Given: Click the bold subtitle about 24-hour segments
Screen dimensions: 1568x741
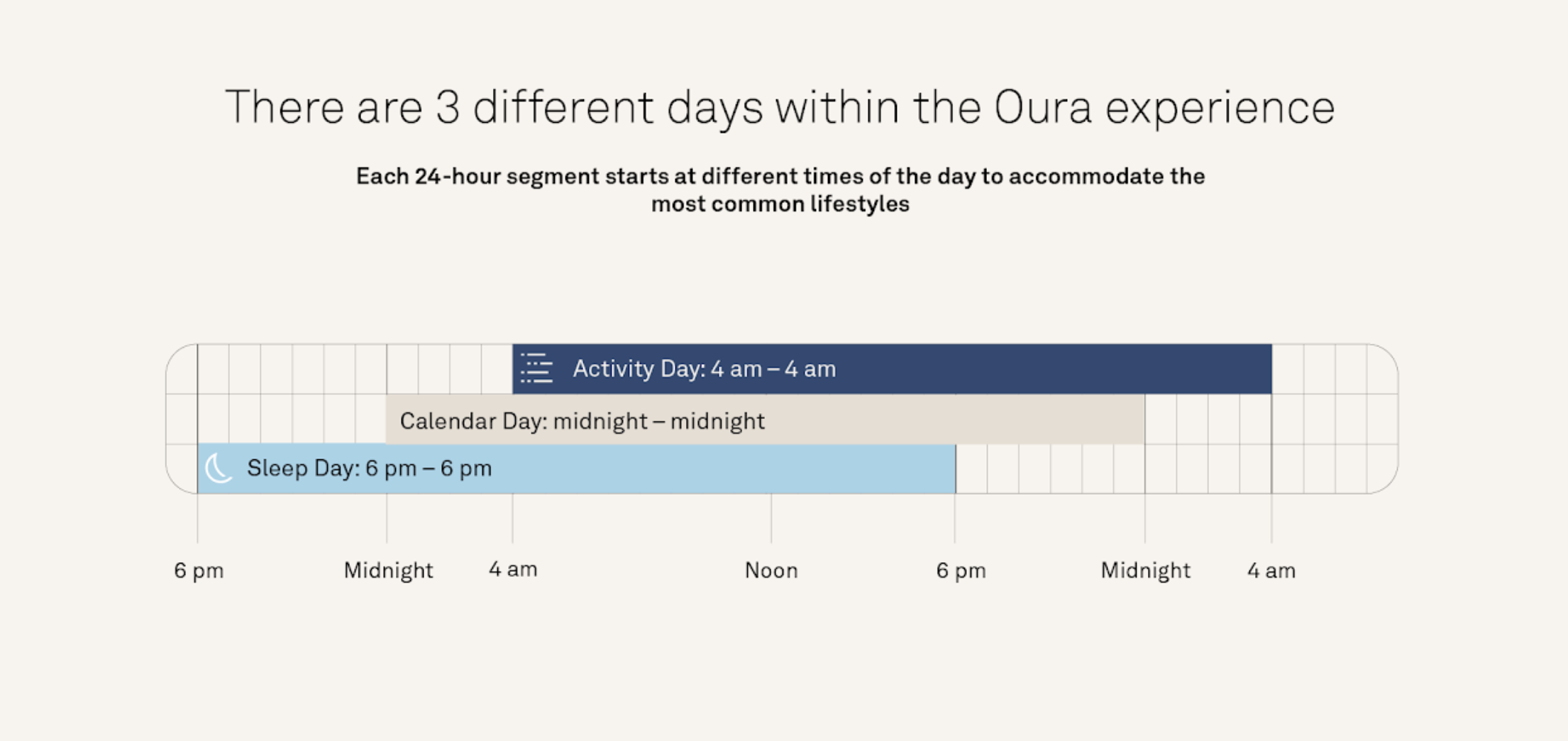Looking at the screenshot, I should pyautogui.click(x=780, y=190).
